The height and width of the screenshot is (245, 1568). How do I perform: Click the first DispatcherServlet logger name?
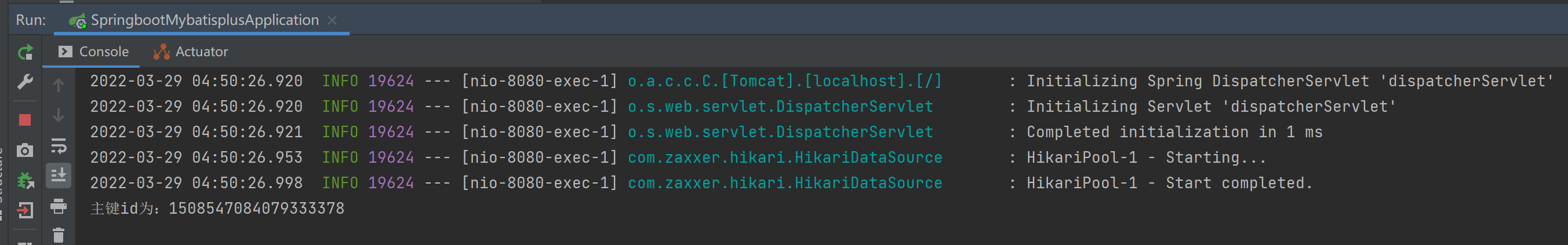click(x=780, y=107)
